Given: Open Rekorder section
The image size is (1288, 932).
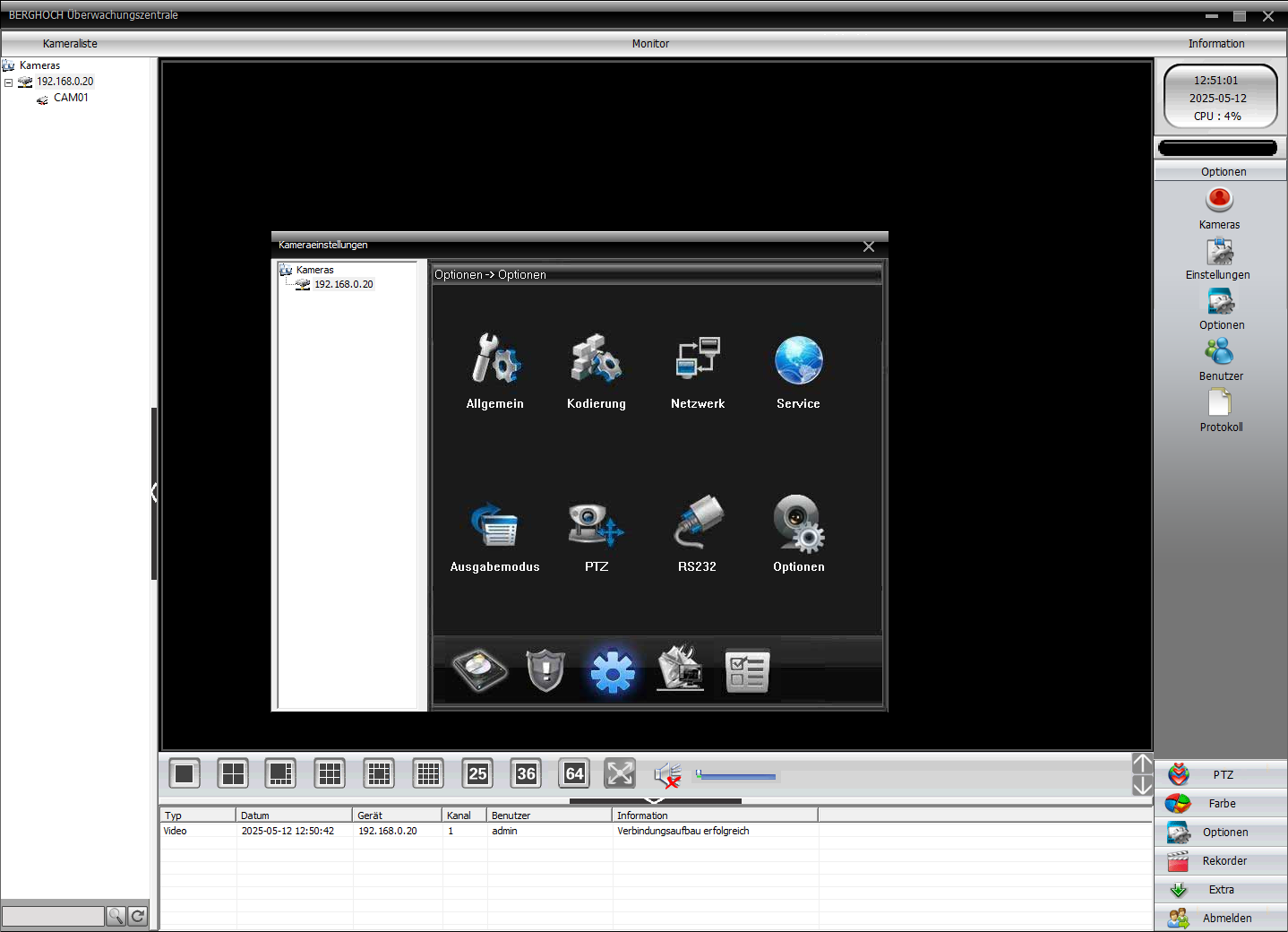Looking at the screenshot, I should (x=1221, y=860).
